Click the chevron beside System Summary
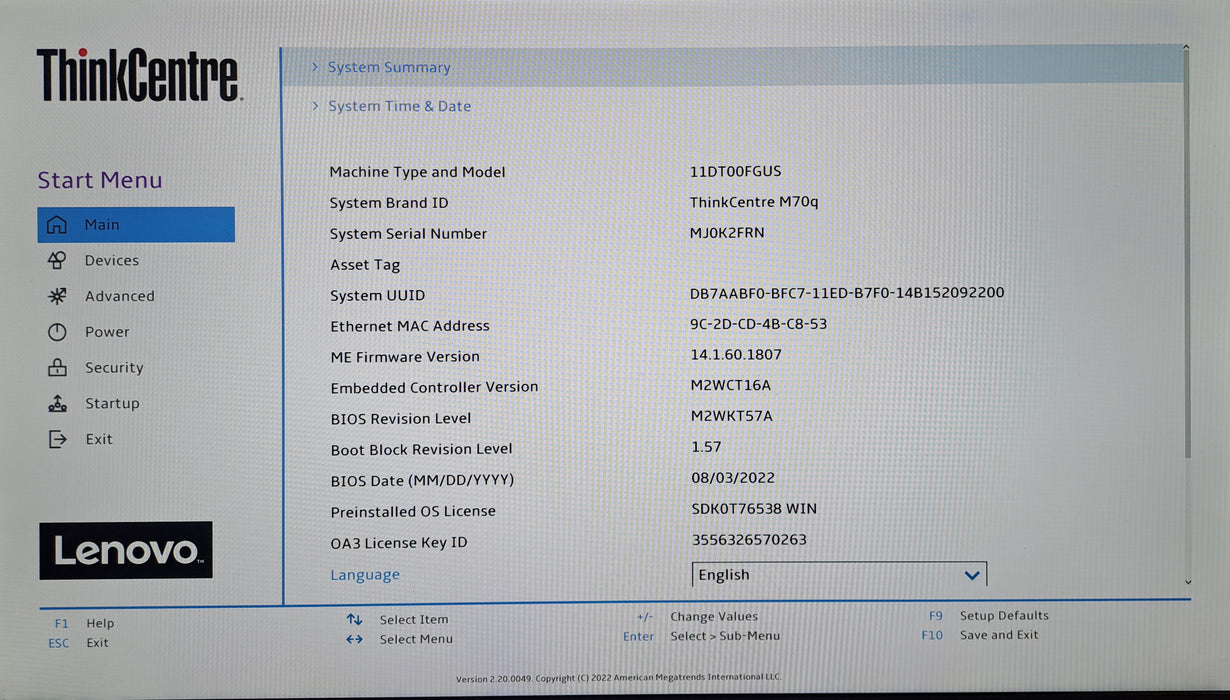This screenshot has width=1230, height=700. pos(315,67)
